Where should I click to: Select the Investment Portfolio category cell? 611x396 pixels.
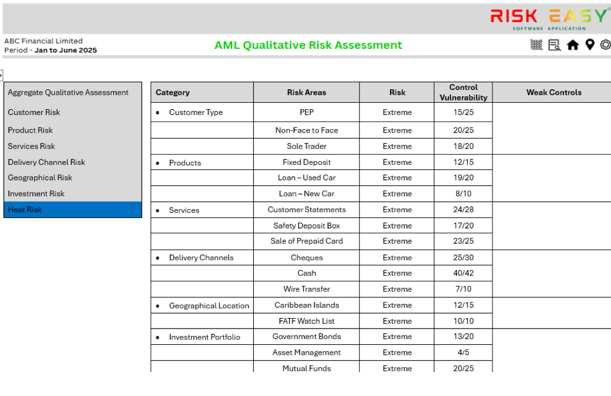click(202, 337)
